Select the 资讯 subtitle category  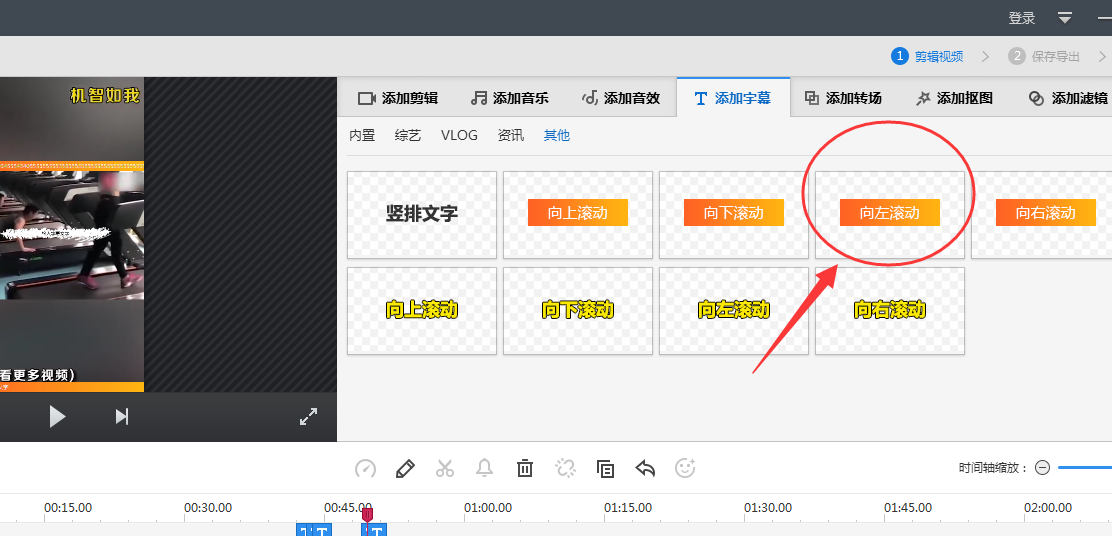coord(511,135)
